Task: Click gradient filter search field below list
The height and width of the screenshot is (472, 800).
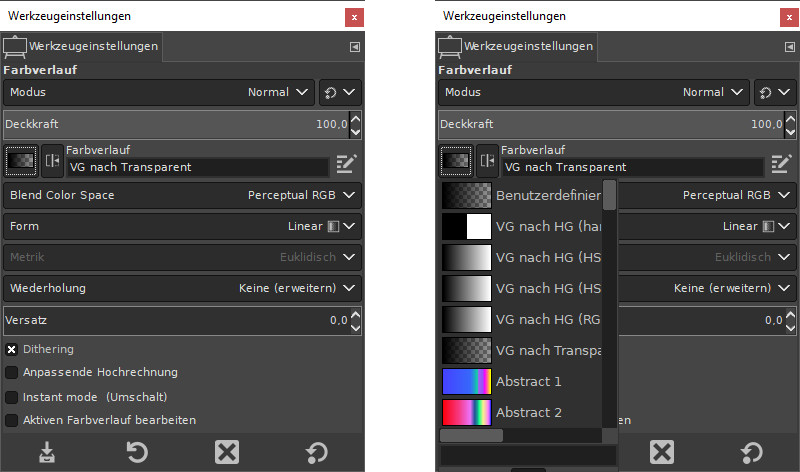Action: [x=528, y=456]
